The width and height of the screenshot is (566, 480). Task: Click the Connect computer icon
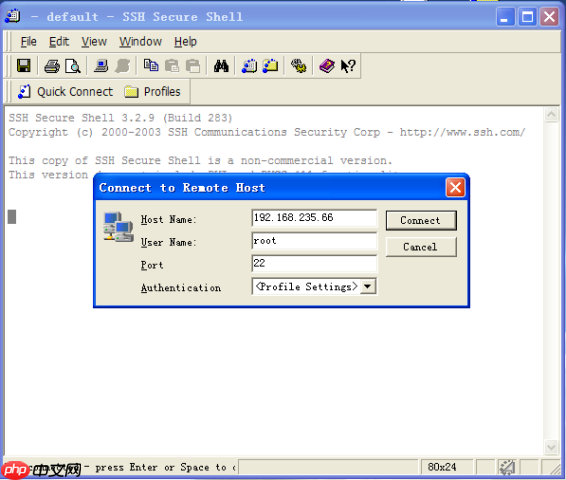[x=101, y=66]
